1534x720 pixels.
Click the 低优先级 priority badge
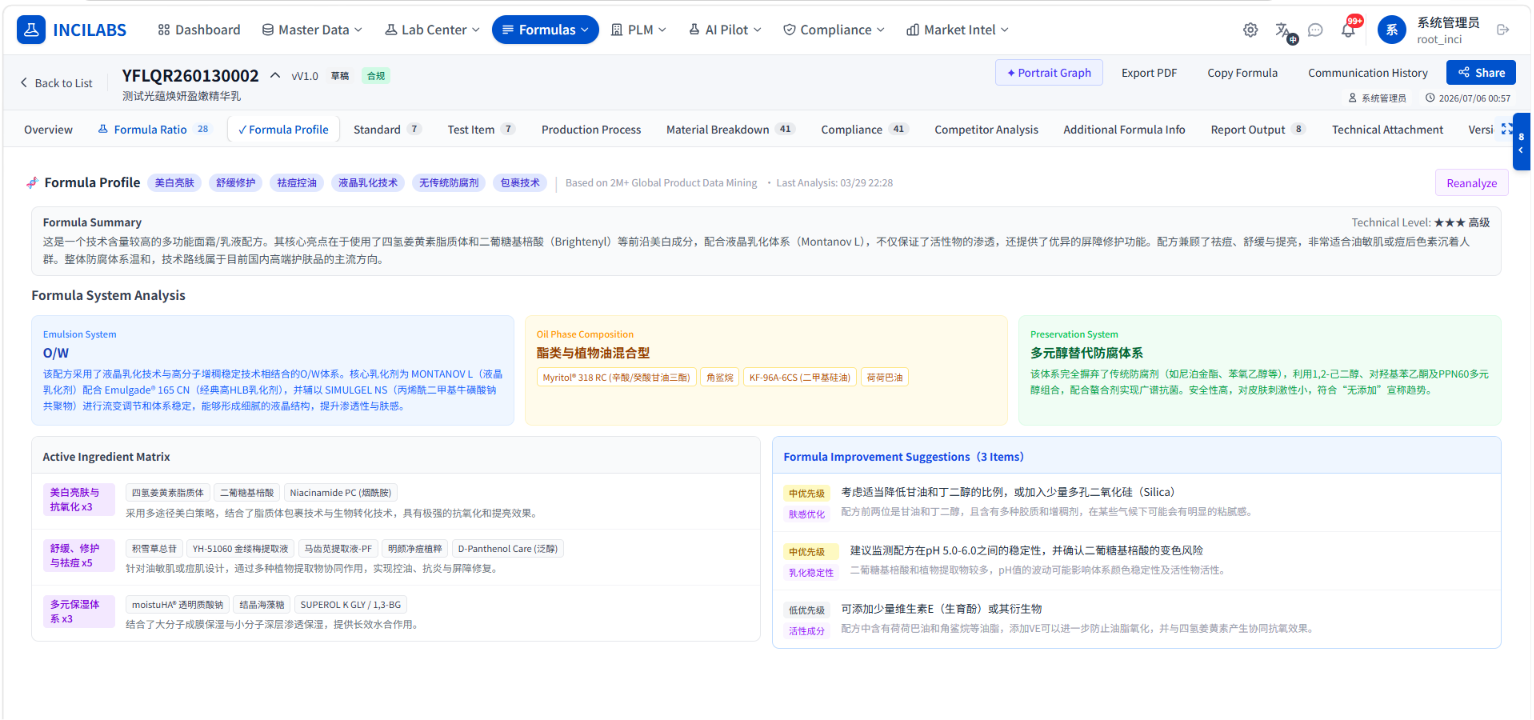807,610
